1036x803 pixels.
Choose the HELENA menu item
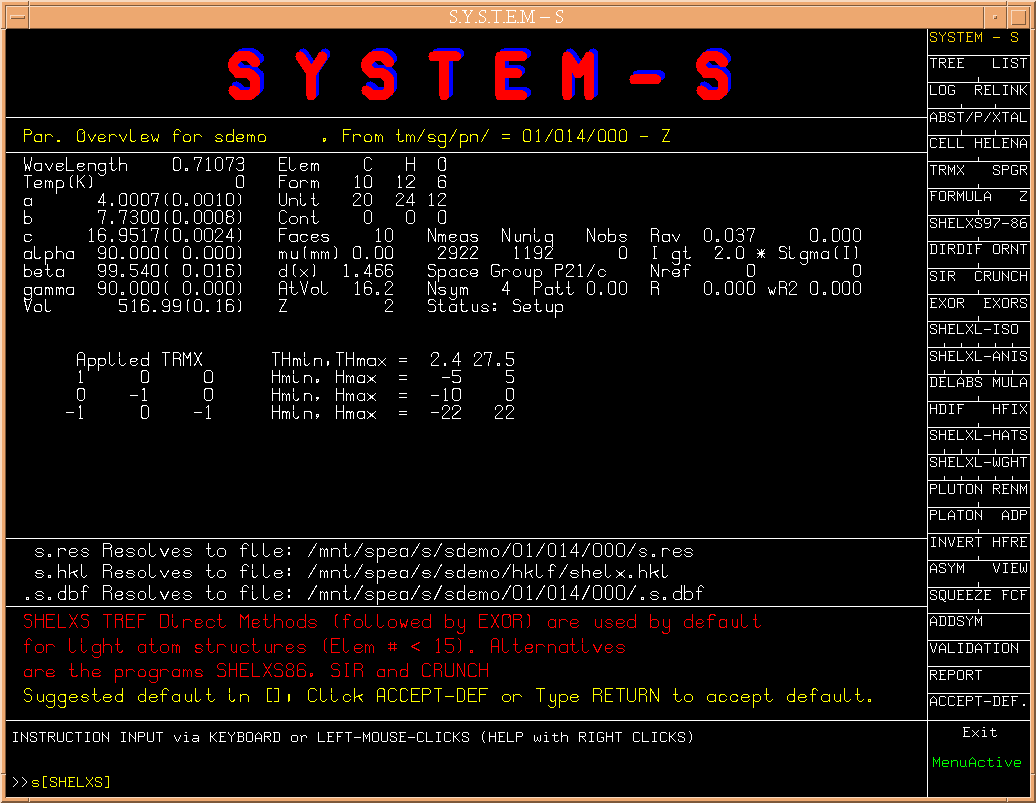(1000, 143)
